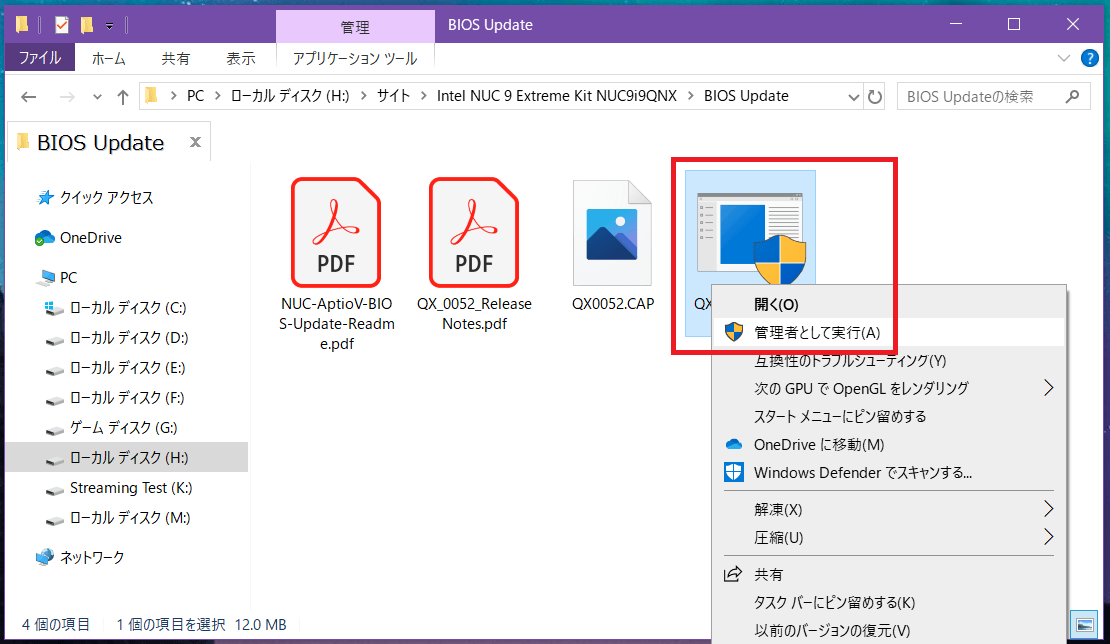
Task: Open ネットワーク in the navigation pane
Action: (92, 557)
